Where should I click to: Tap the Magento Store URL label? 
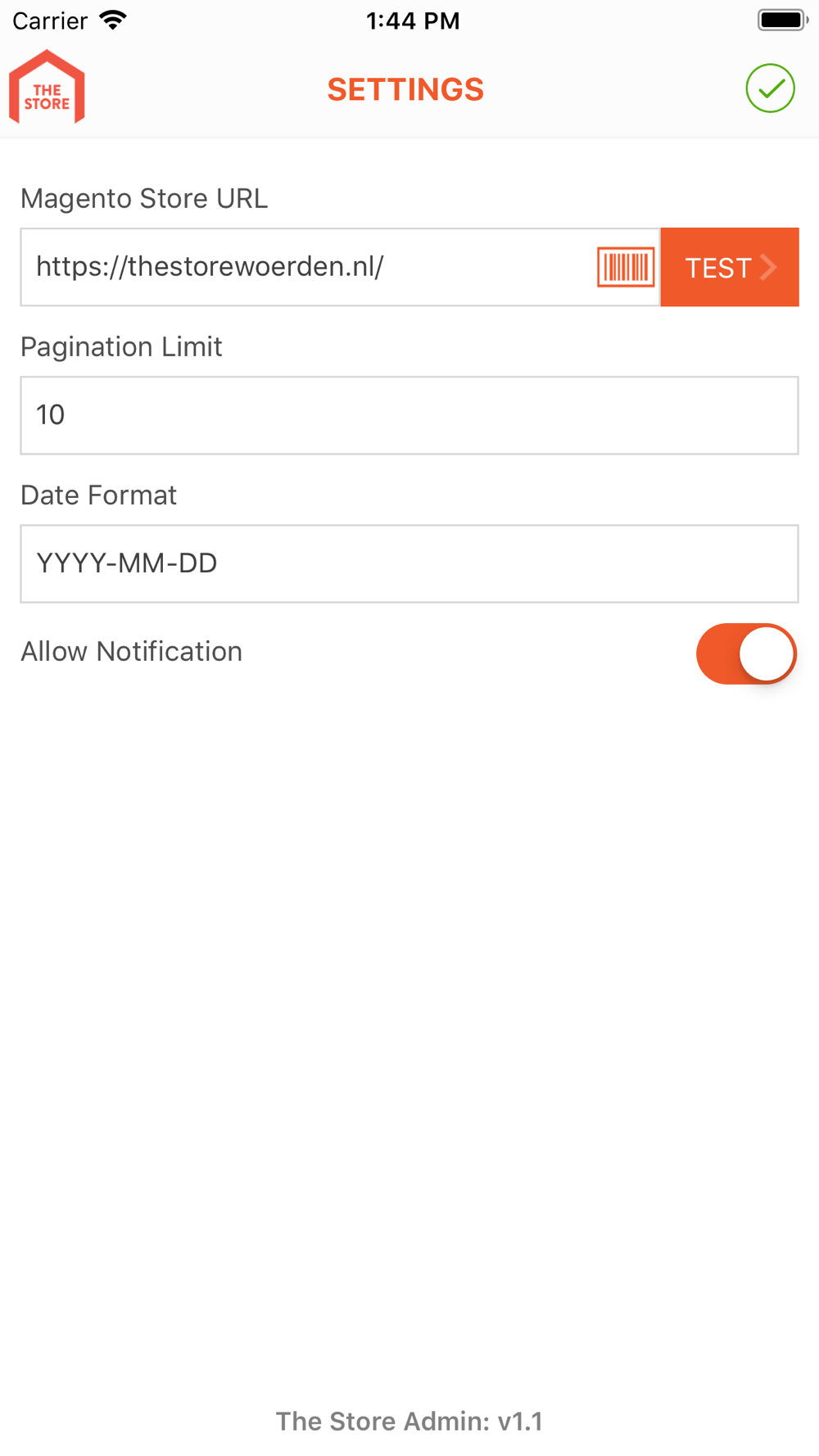(144, 199)
